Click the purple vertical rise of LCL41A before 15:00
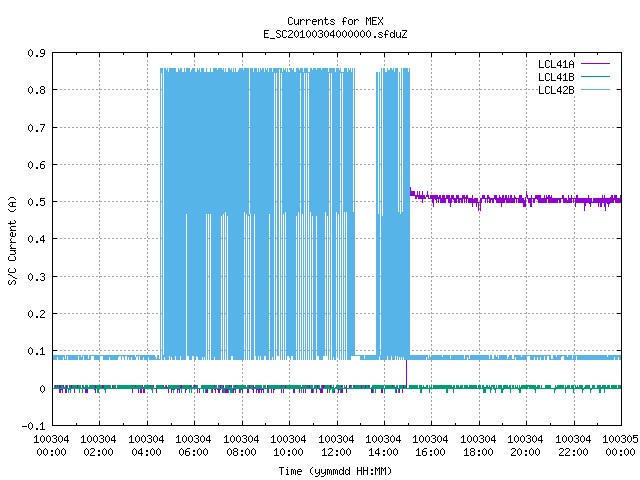 [x=406, y=373]
